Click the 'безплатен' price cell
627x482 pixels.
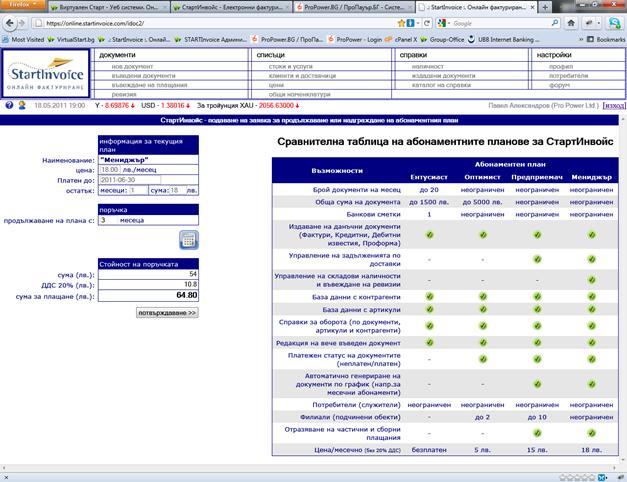click(x=429, y=450)
